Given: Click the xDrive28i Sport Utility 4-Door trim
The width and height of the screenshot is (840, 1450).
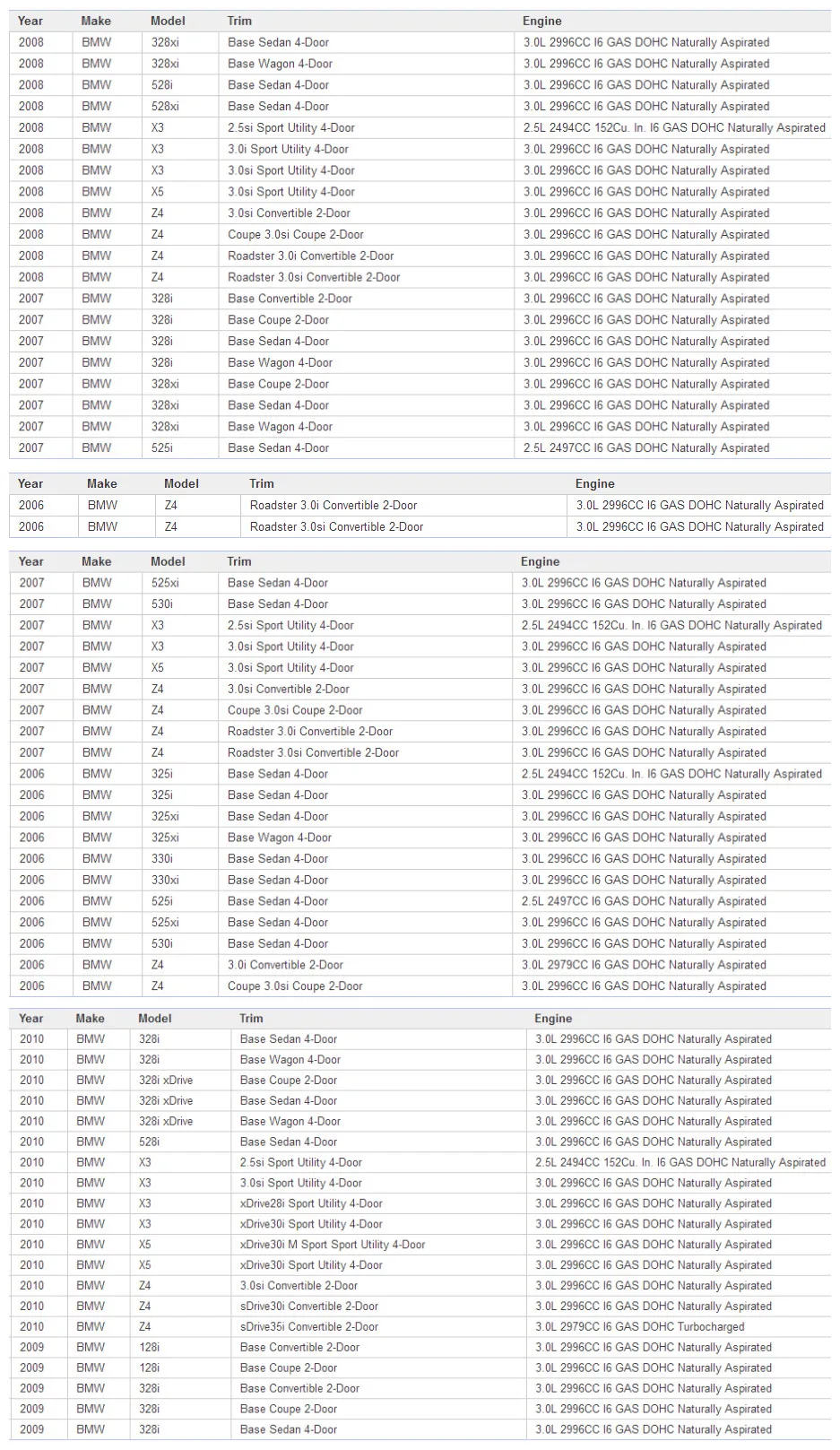Looking at the screenshot, I should (x=311, y=1203).
